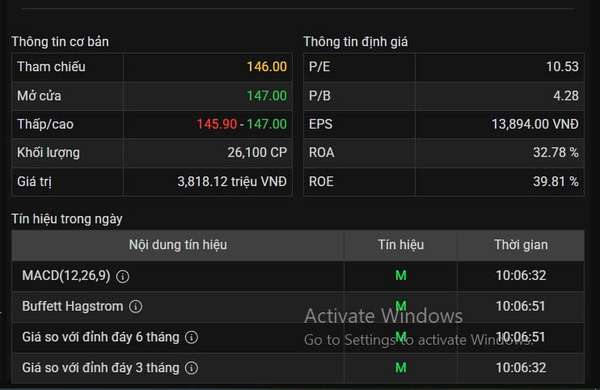The width and height of the screenshot is (600, 390).
Task: Open info icon for 3 tháng signal
Action: coord(191,368)
